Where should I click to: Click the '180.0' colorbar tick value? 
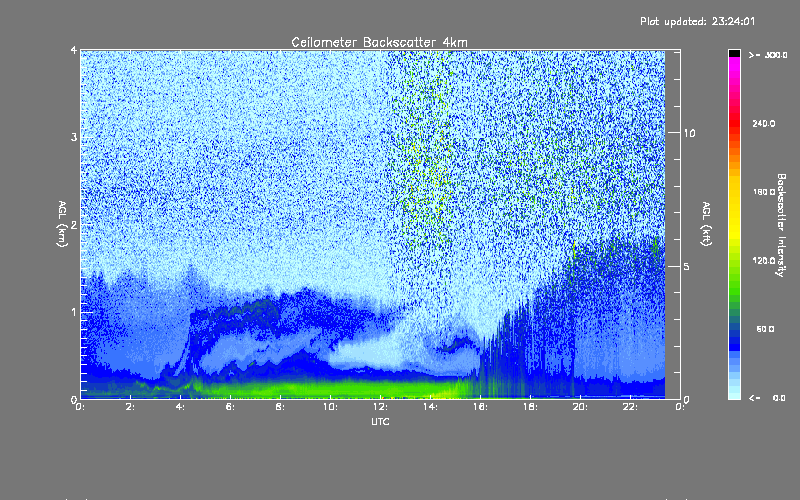click(x=764, y=192)
